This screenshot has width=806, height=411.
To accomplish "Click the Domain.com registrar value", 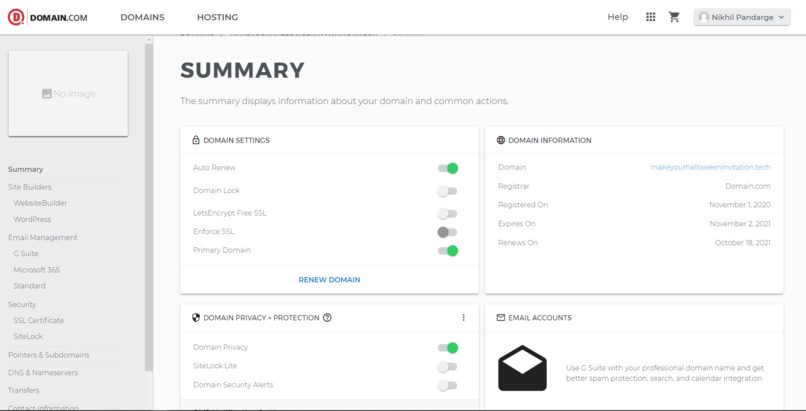I will pyautogui.click(x=748, y=186).
